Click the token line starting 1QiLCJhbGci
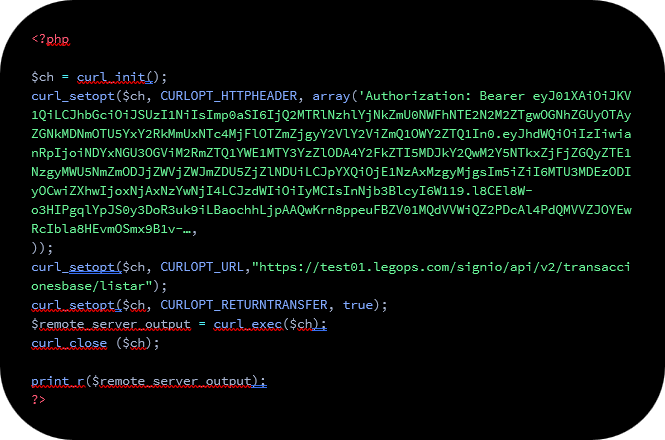The height and width of the screenshot is (440, 665). [331, 115]
